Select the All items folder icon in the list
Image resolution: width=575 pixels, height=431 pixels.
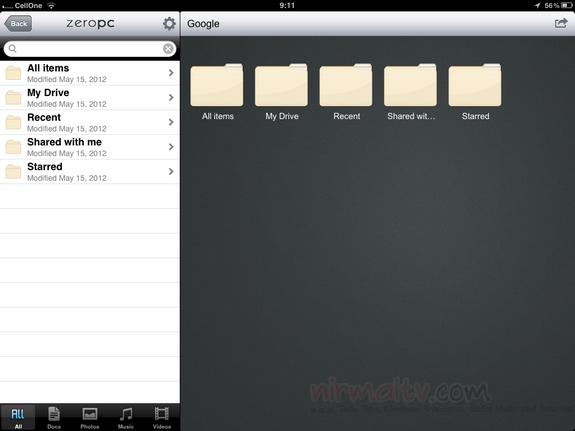[13, 73]
